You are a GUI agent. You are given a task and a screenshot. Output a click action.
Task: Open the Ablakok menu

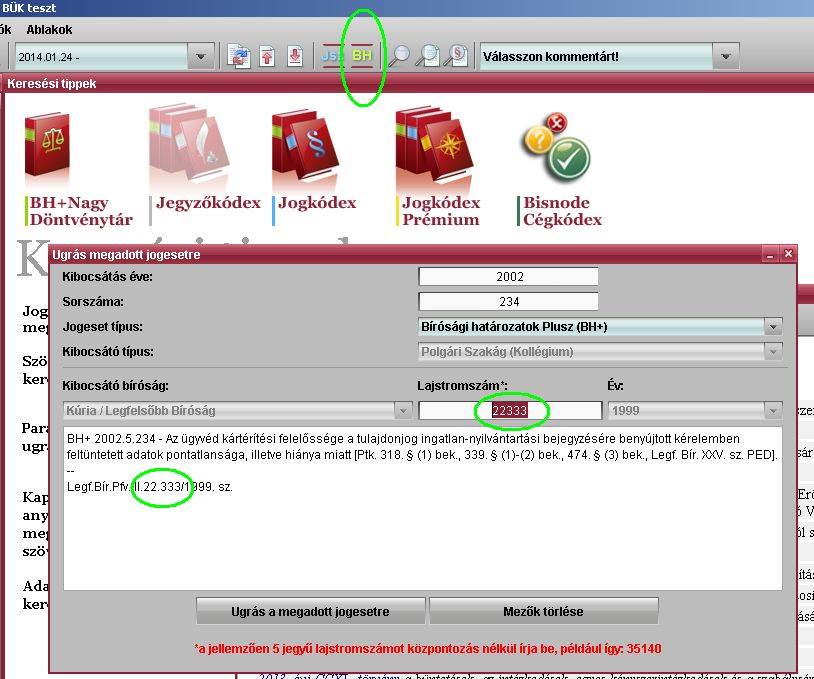pyautogui.click(x=49, y=30)
